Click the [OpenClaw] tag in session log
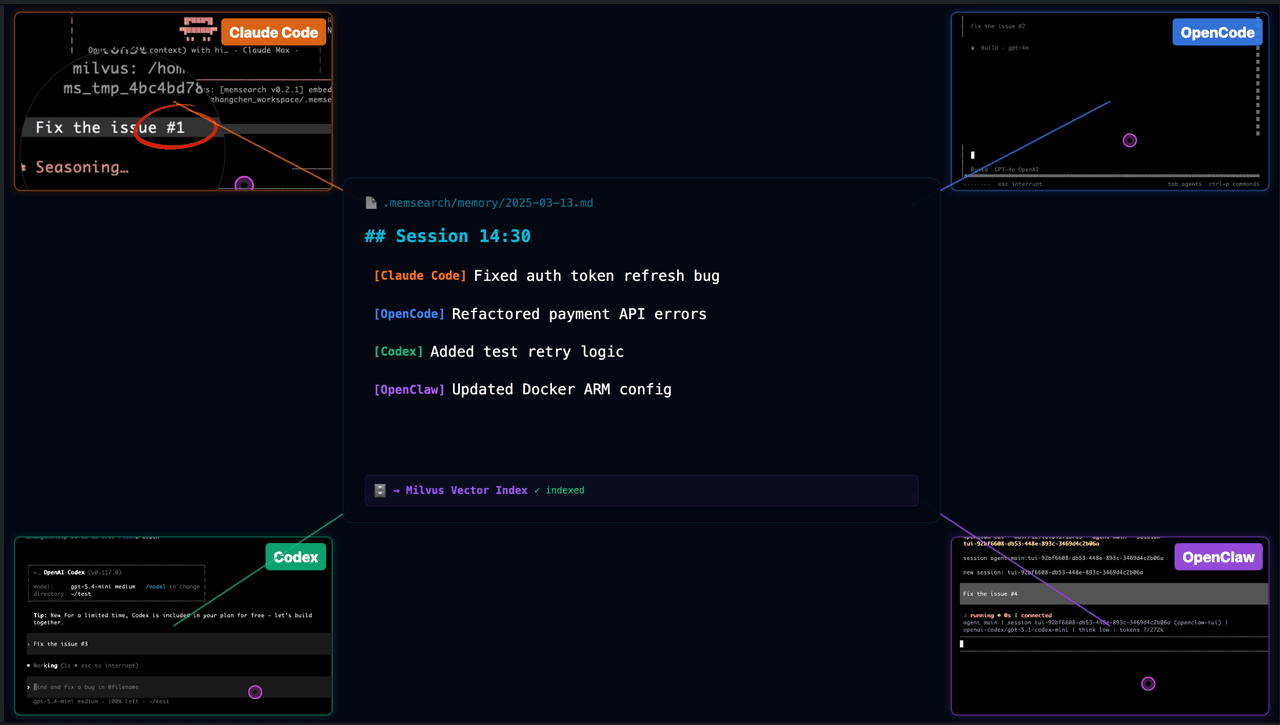The width and height of the screenshot is (1280, 725). (x=409, y=390)
